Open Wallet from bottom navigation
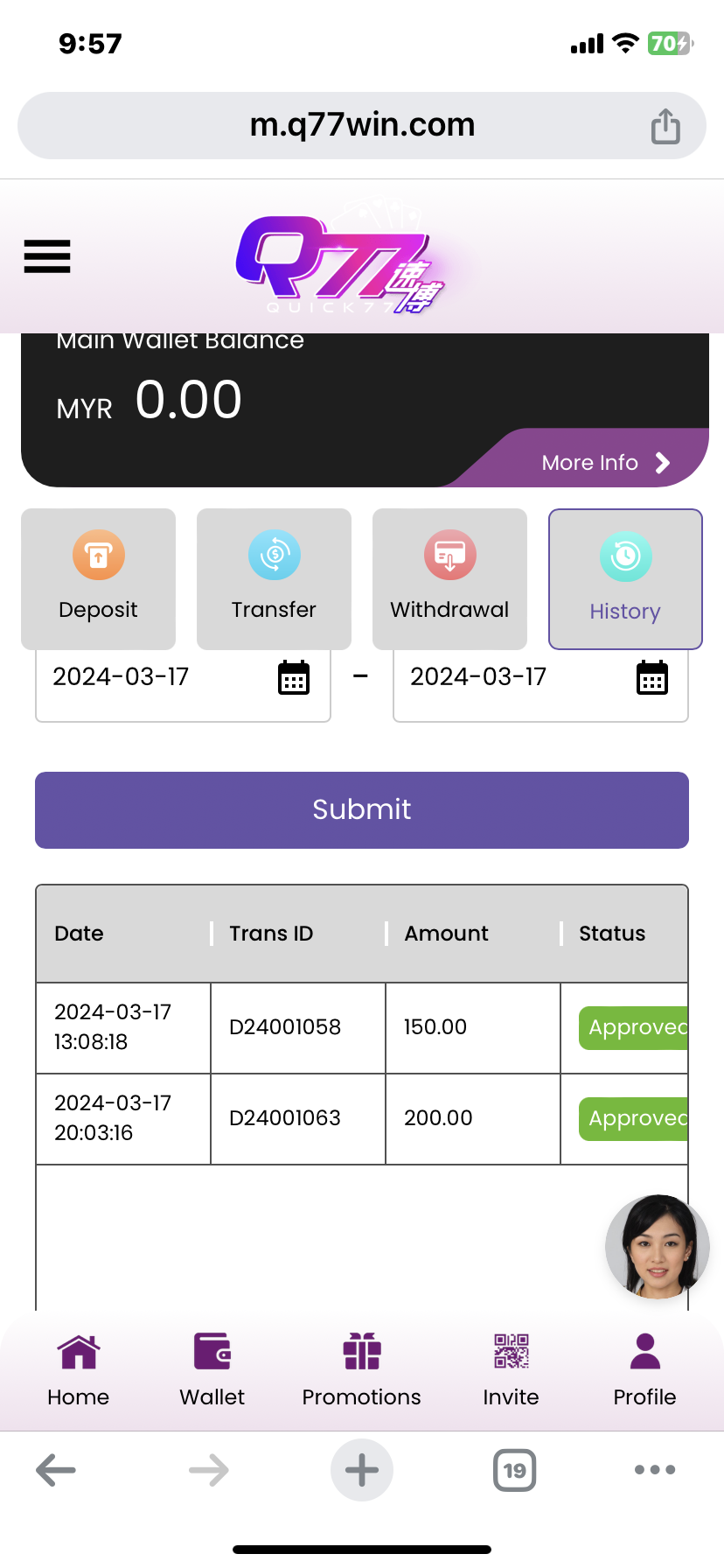This screenshot has height=1568, width=724. click(212, 1369)
